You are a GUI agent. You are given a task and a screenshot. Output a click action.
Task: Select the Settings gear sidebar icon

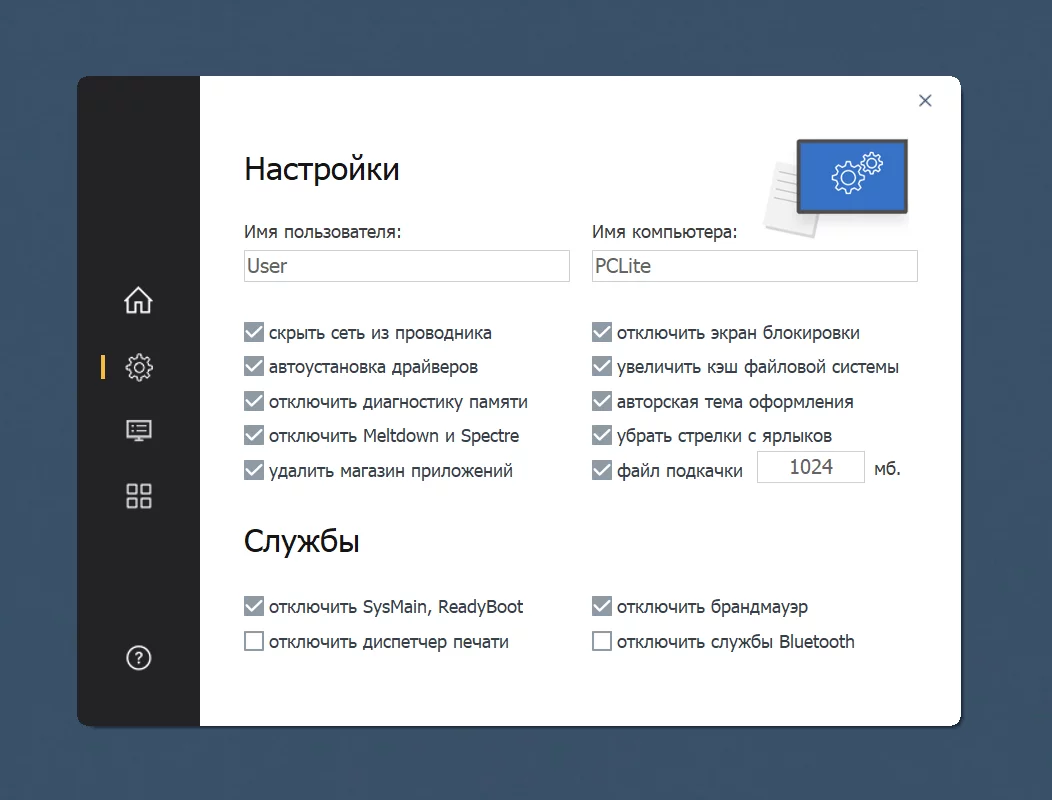(x=138, y=367)
